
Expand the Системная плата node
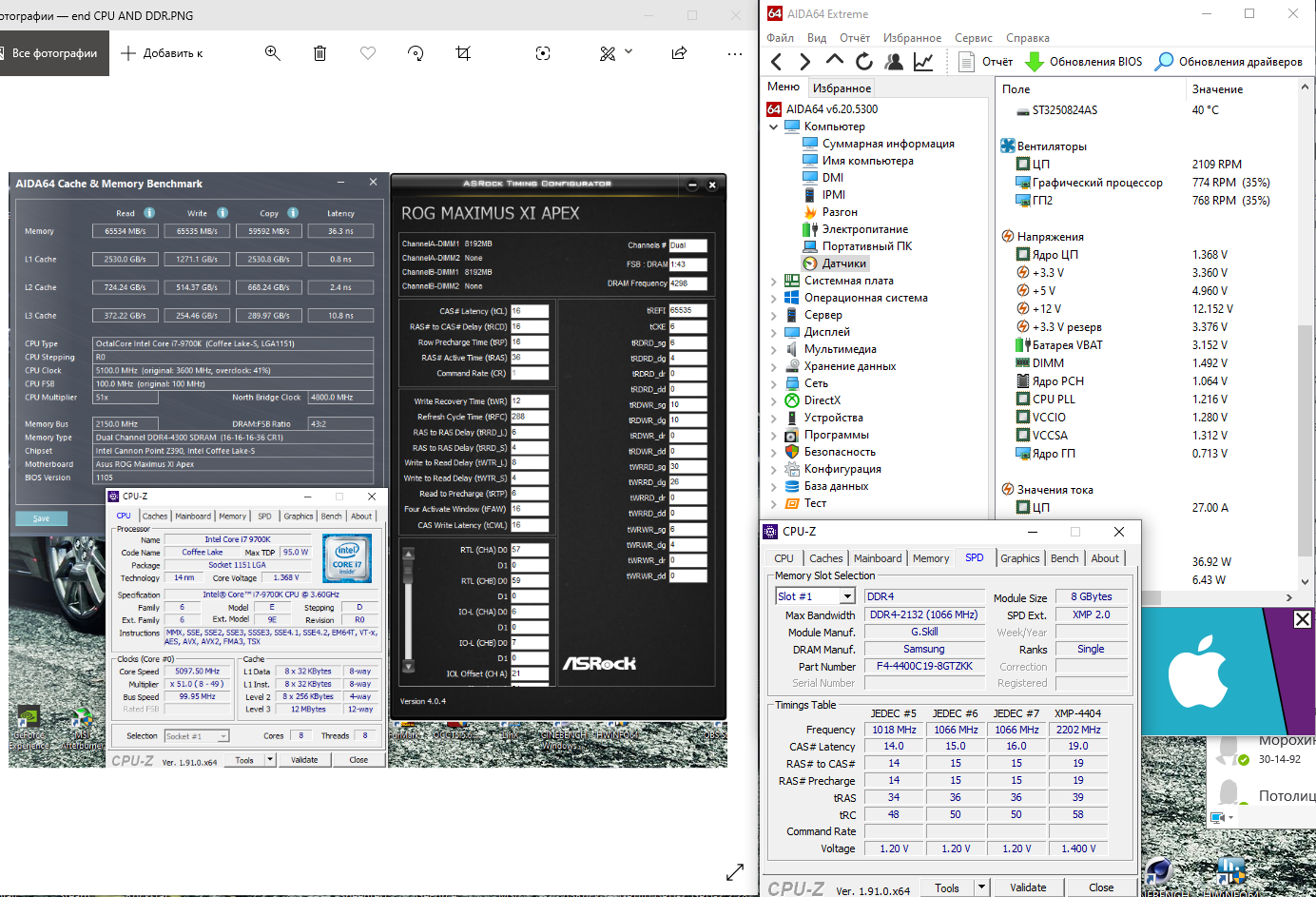pos(773,281)
